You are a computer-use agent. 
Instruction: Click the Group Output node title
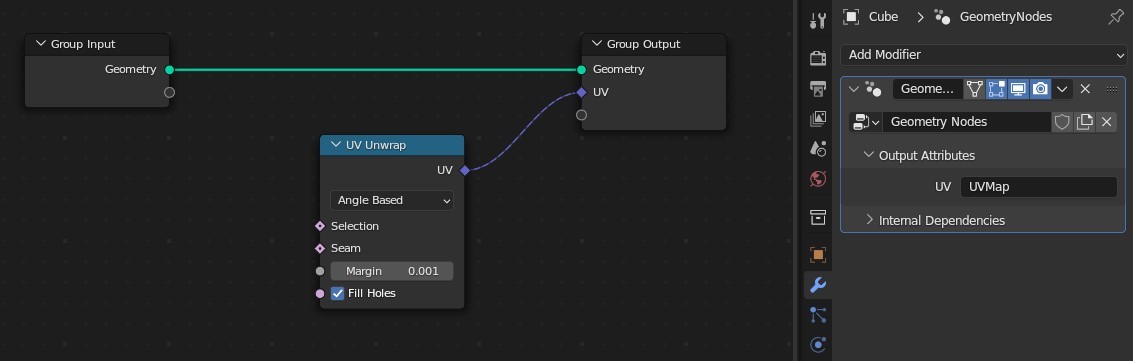coord(643,44)
